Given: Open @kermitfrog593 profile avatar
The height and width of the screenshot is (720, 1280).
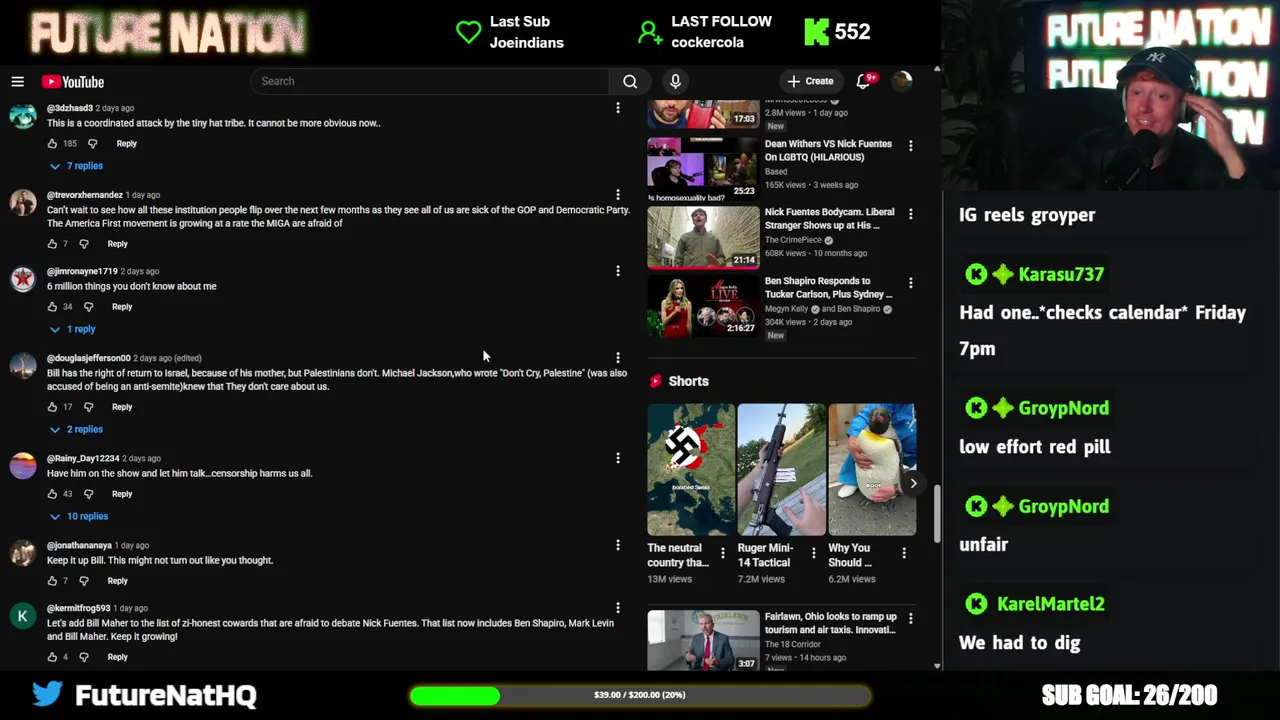Looking at the screenshot, I should point(22,616).
